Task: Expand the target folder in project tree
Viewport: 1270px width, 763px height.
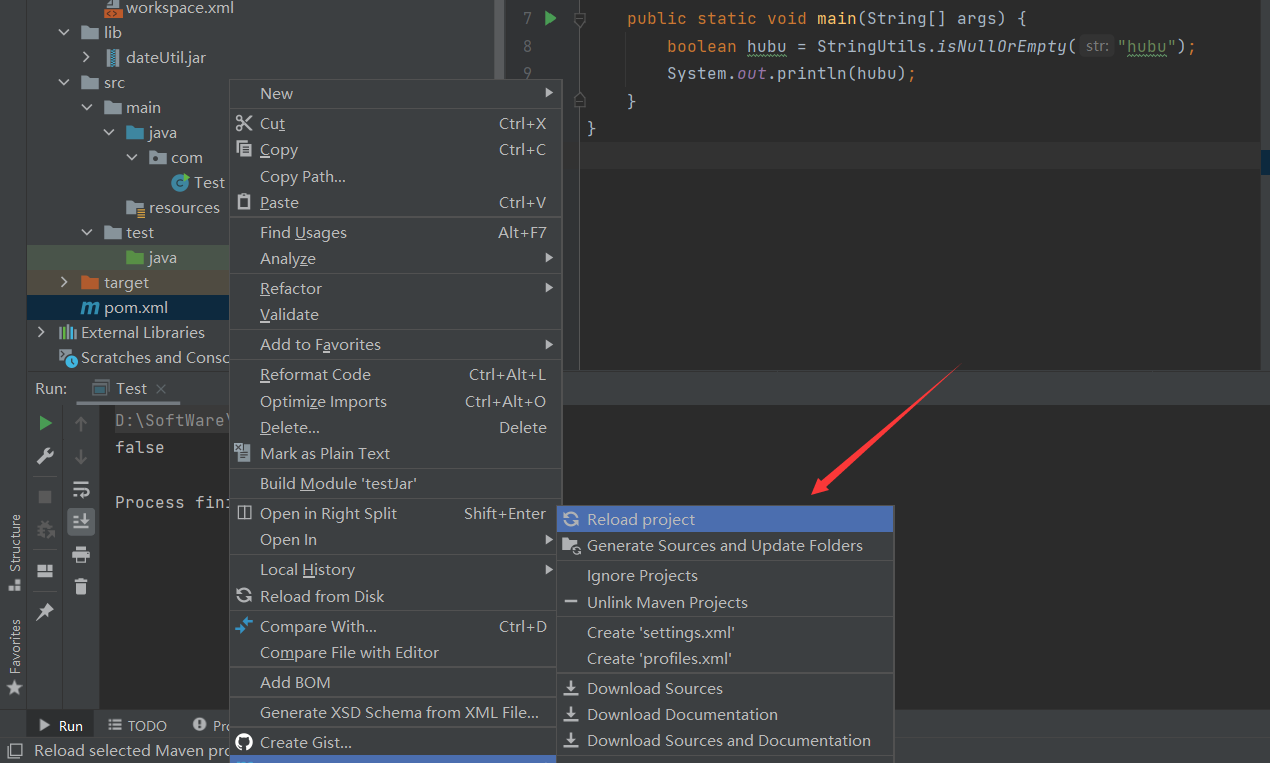Action: [x=65, y=283]
